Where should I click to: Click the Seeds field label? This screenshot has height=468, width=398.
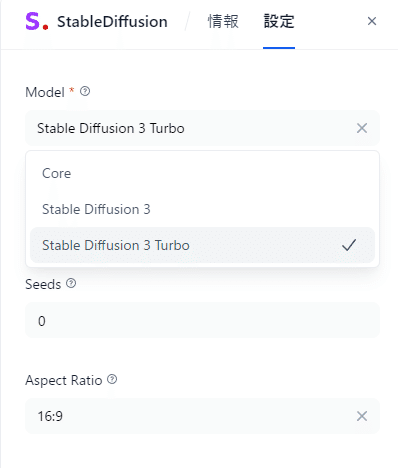click(43, 284)
